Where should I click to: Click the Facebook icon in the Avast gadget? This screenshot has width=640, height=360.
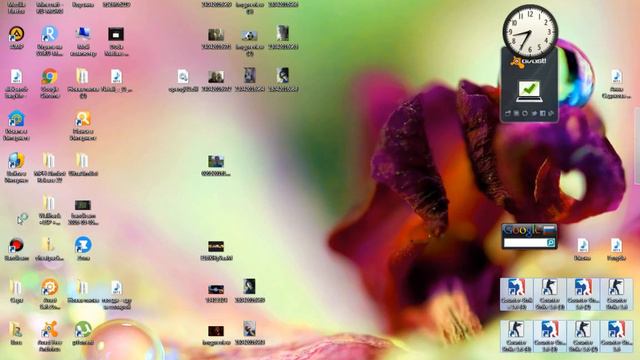(x=542, y=113)
